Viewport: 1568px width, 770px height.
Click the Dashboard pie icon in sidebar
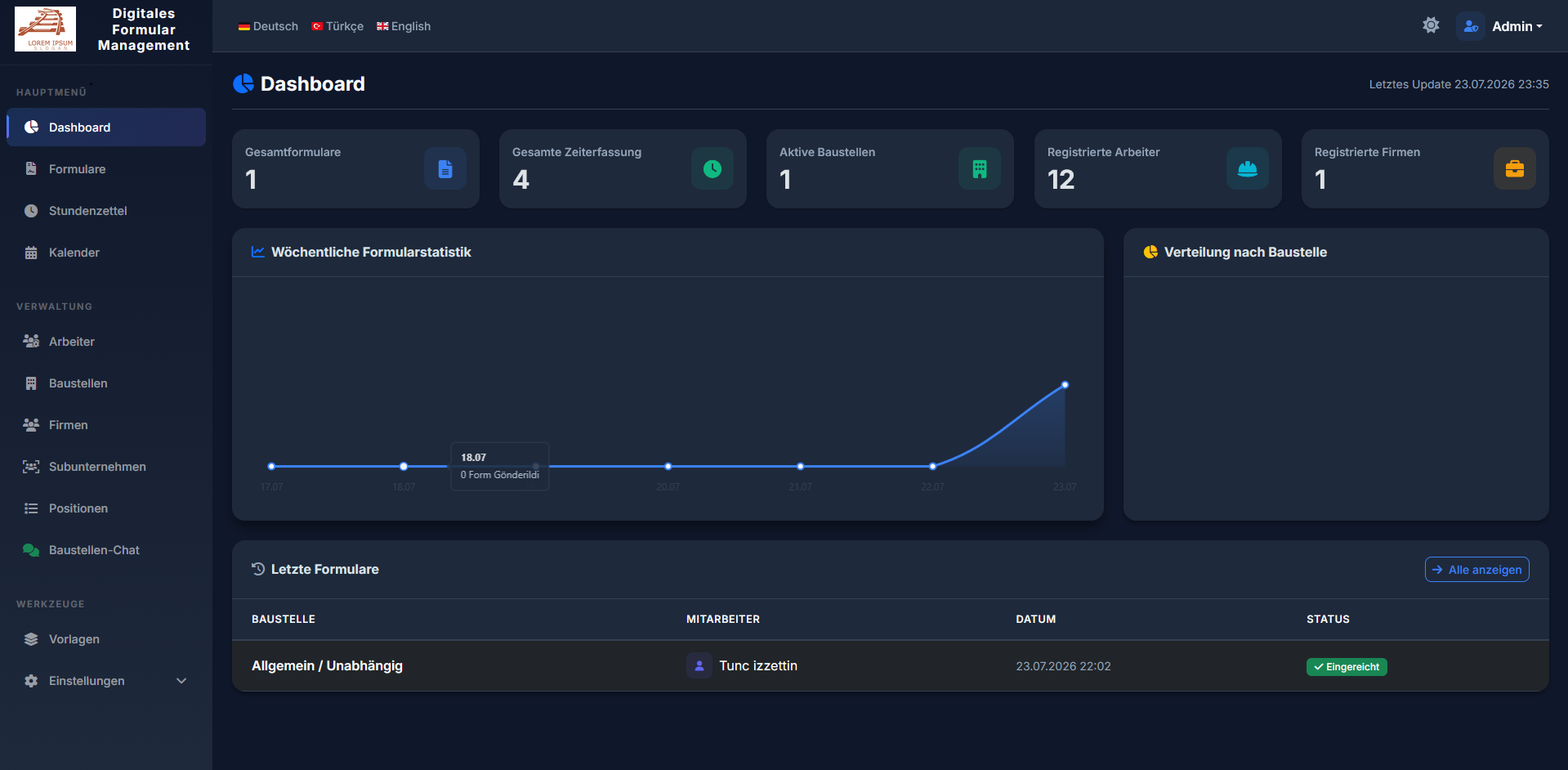[x=31, y=127]
